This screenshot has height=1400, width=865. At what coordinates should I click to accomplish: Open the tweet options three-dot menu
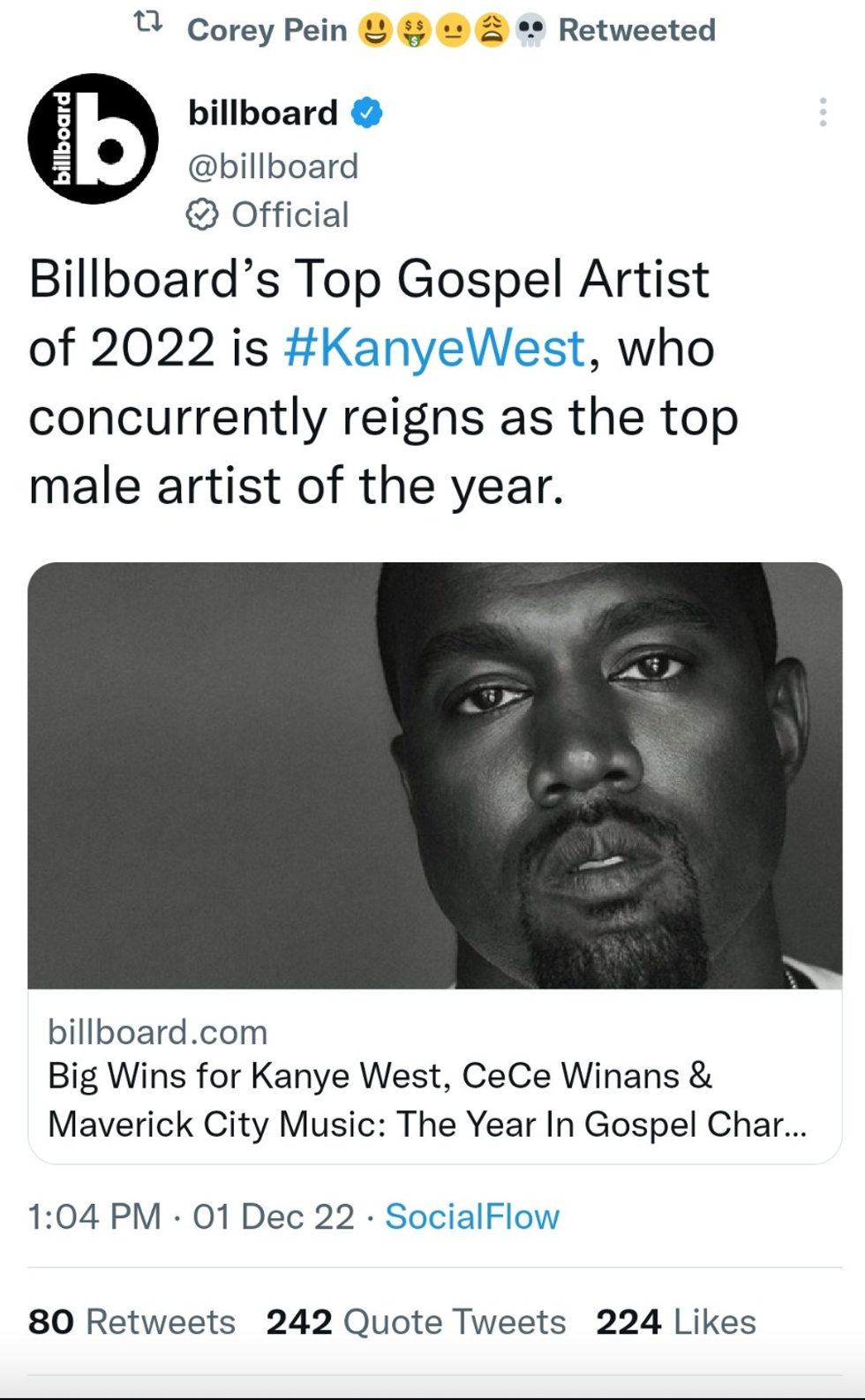(824, 111)
